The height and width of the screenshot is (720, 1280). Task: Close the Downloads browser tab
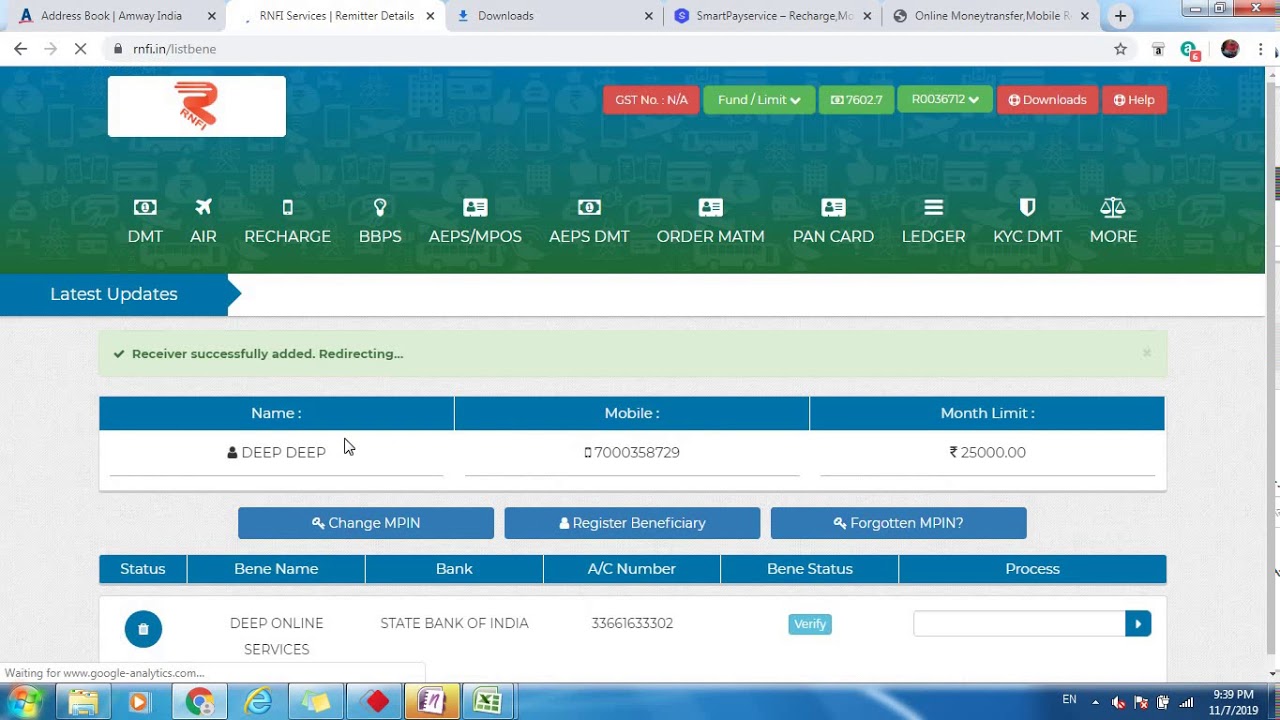(x=648, y=16)
